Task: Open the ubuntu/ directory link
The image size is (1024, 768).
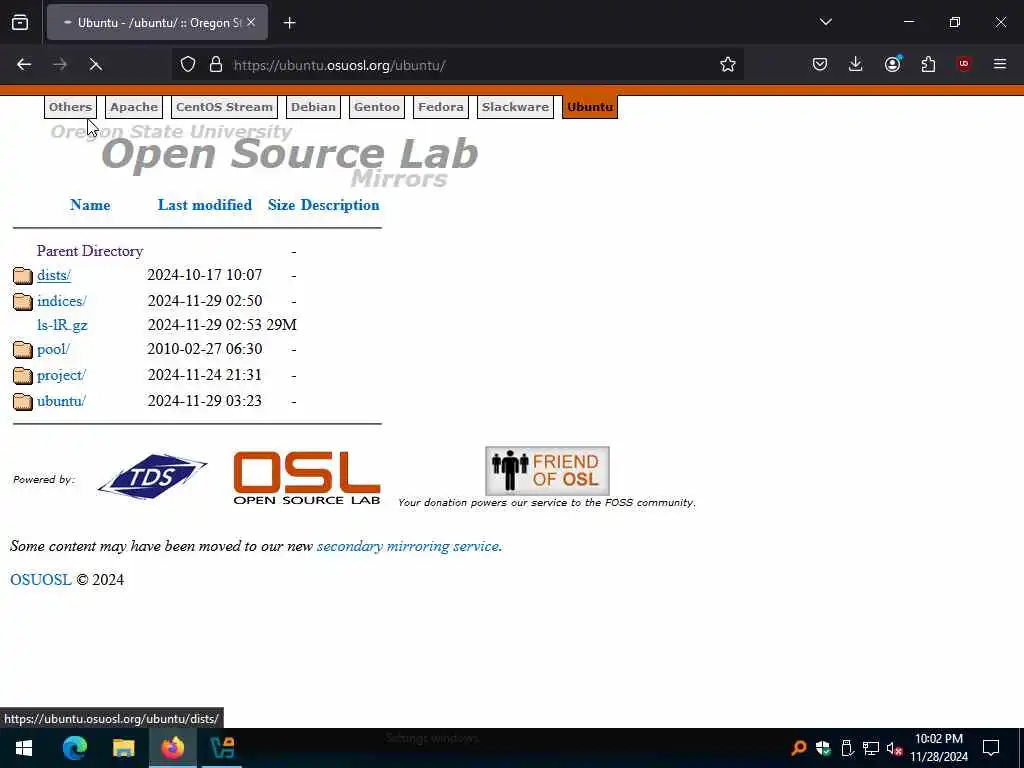Action: (61, 401)
